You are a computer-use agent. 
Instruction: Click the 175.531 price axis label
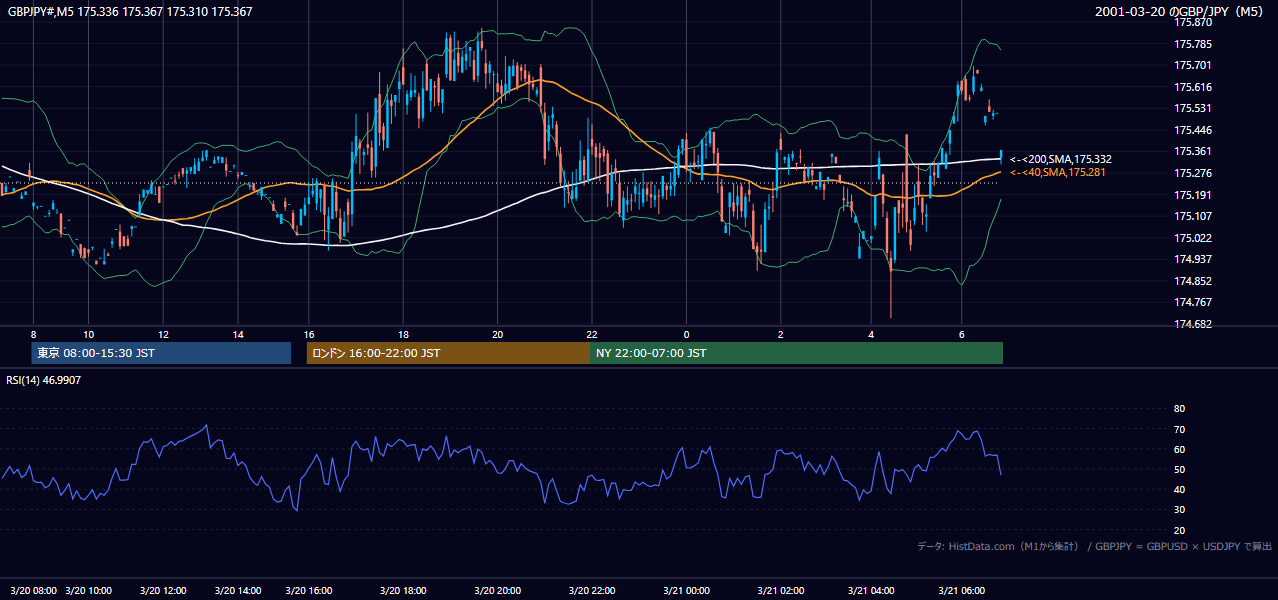1193,108
